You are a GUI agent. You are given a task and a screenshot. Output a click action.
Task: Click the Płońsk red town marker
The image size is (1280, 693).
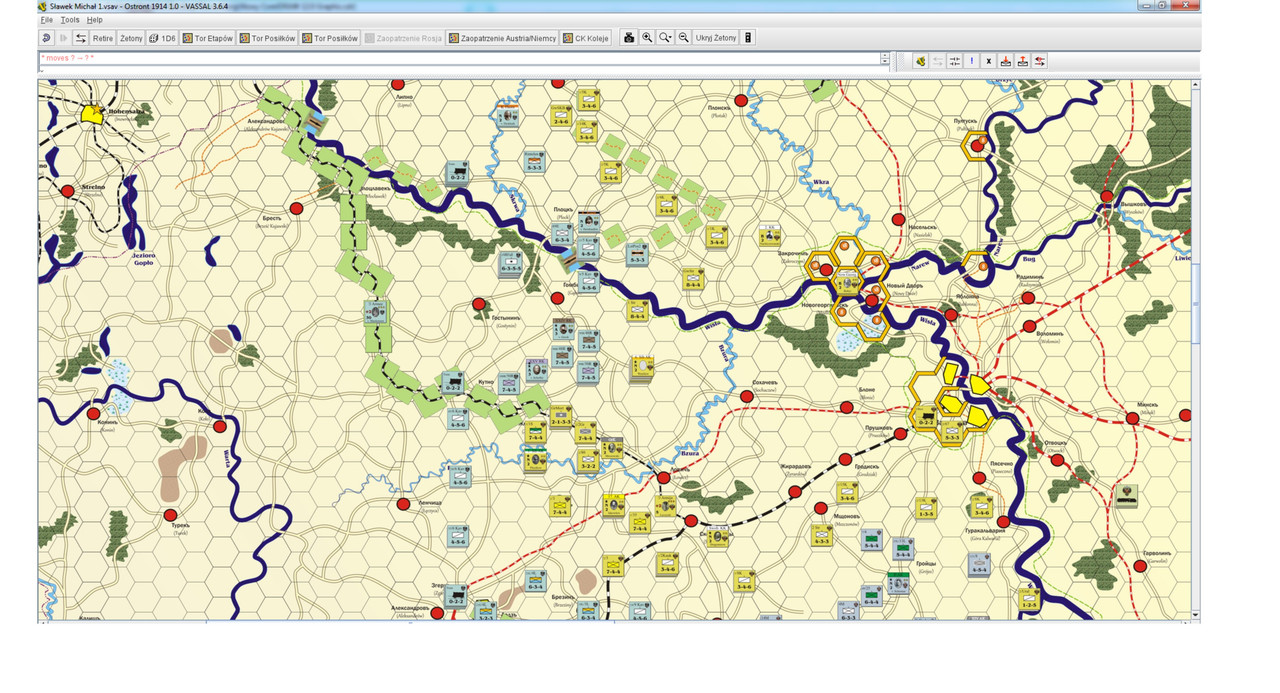coord(741,100)
